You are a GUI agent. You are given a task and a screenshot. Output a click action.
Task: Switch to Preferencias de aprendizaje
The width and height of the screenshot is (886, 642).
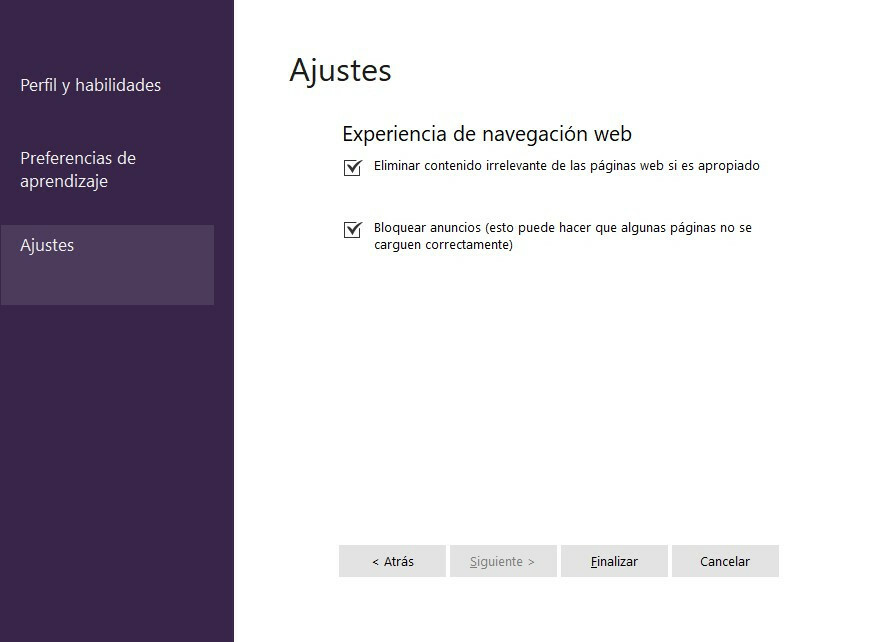click(x=78, y=170)
